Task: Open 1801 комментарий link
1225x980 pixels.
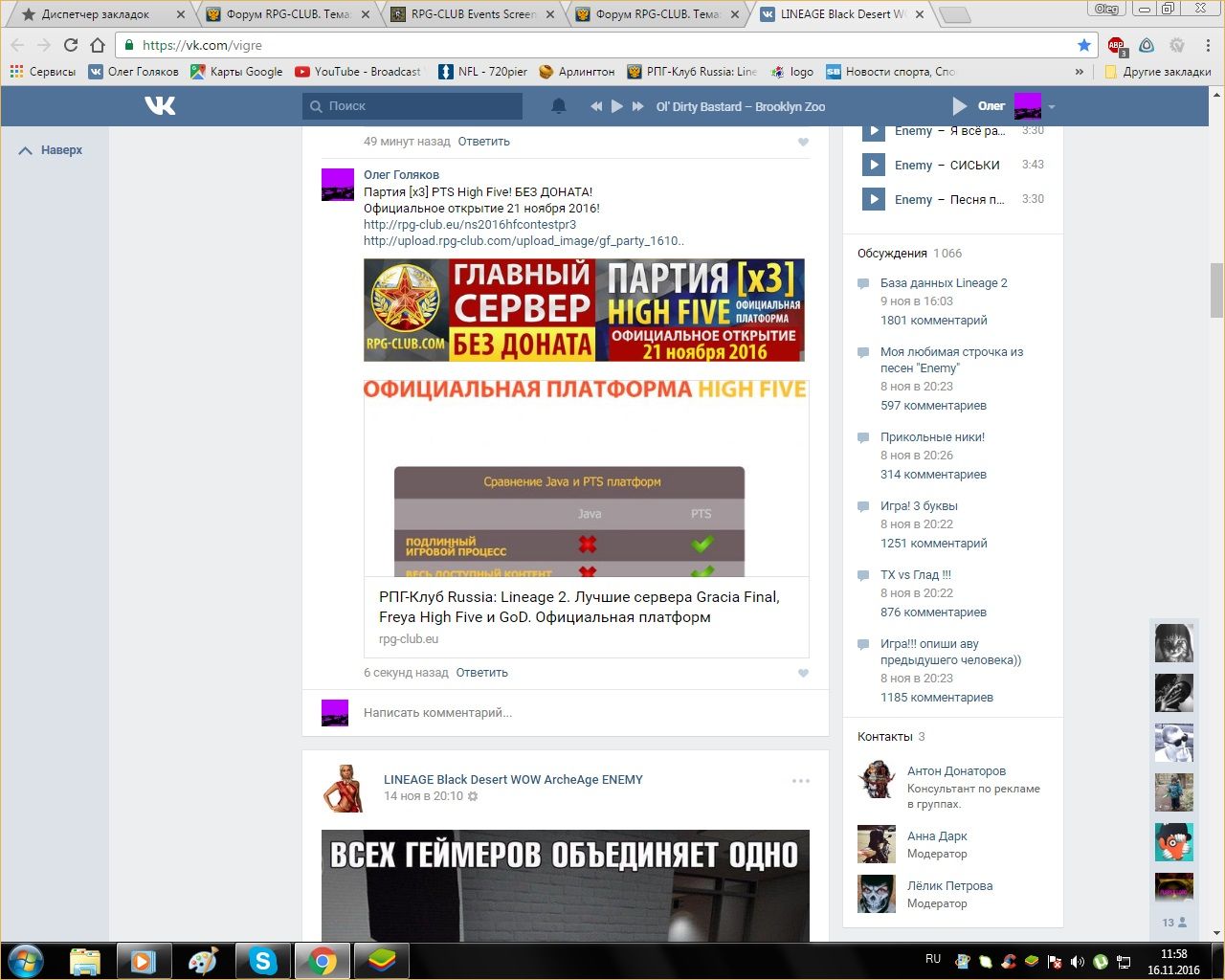Action: point(934,321)
